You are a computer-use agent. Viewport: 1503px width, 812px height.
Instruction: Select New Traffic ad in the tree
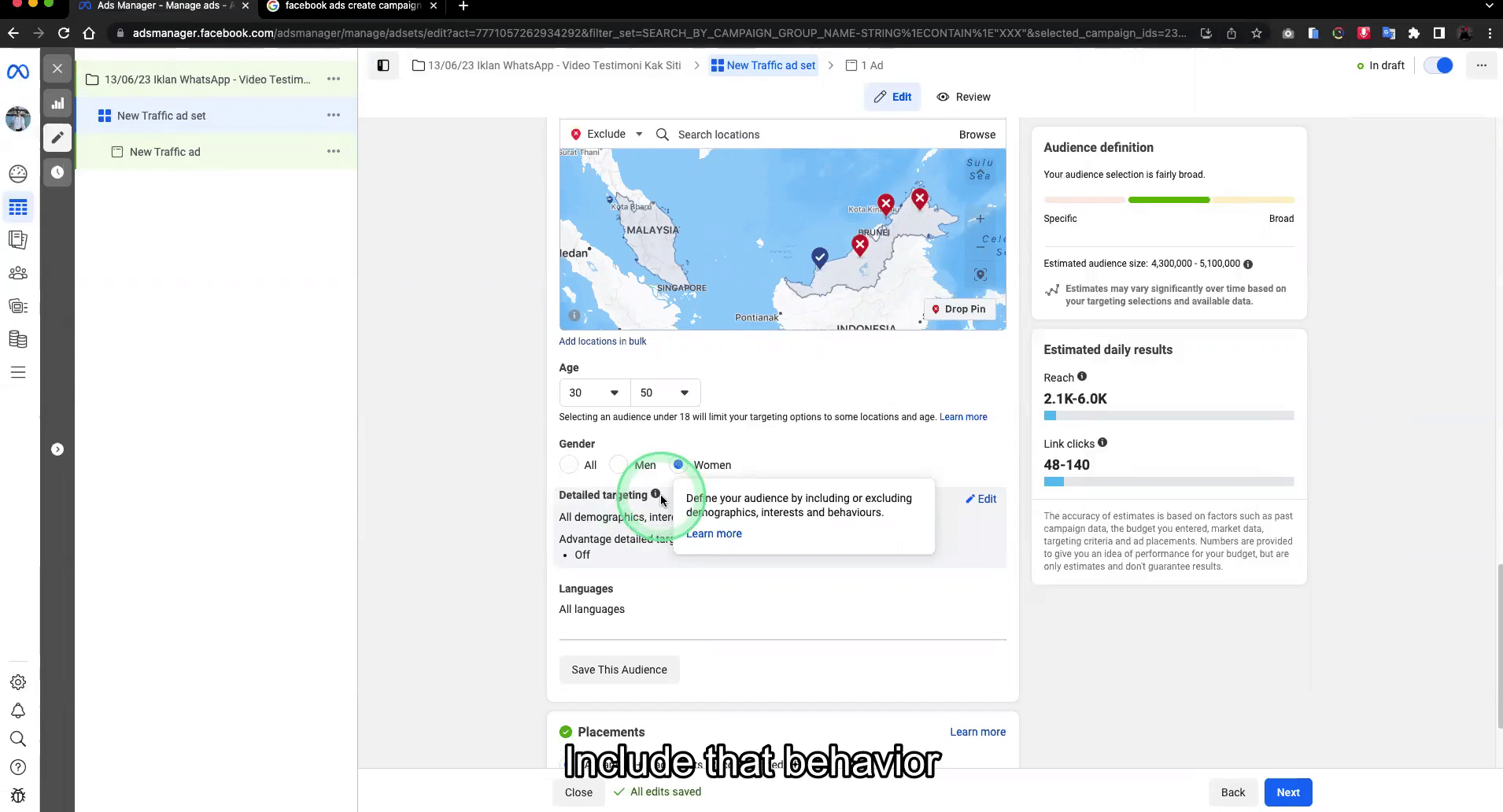pos(164,152)
